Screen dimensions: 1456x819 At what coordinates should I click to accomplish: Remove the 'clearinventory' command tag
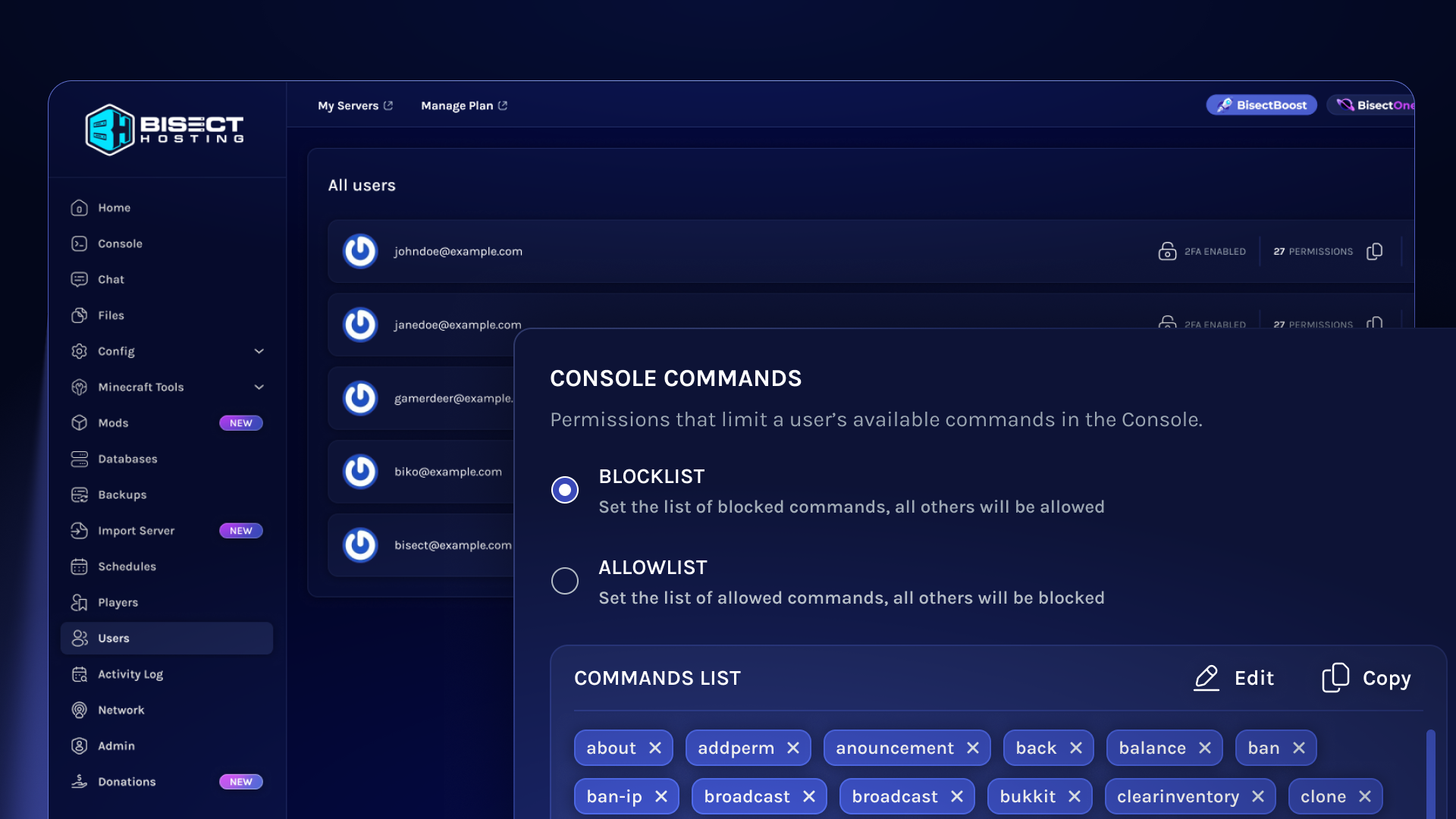(1258, 797)
